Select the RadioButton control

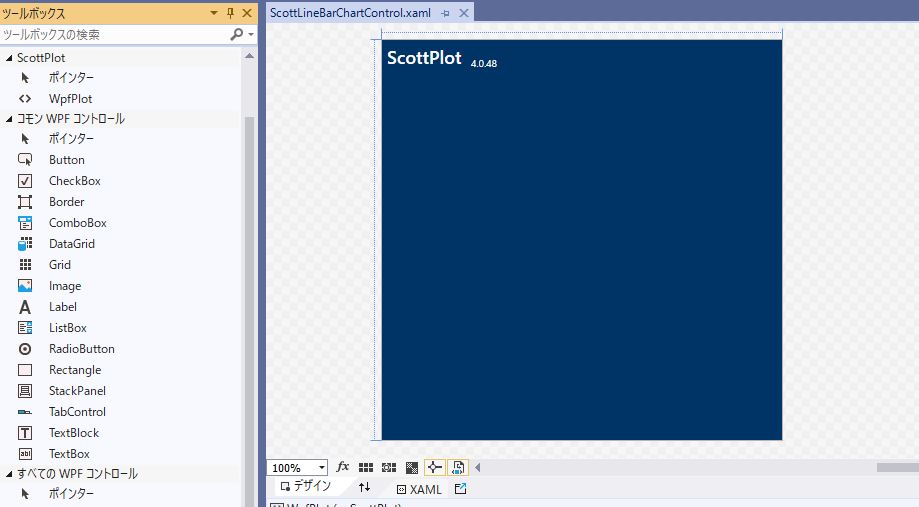81,349
